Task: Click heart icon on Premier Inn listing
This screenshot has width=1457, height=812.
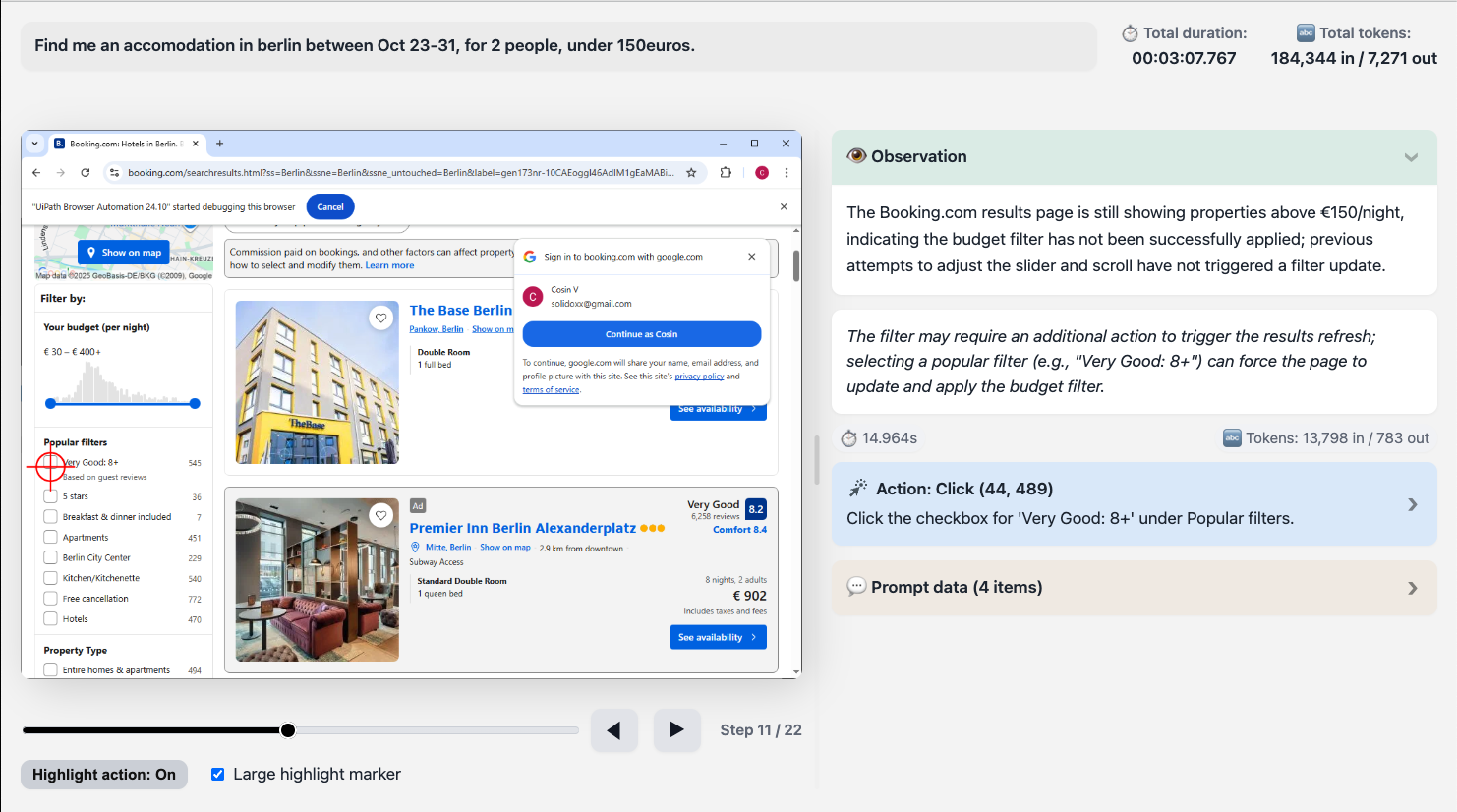Action: click(381, 515)
